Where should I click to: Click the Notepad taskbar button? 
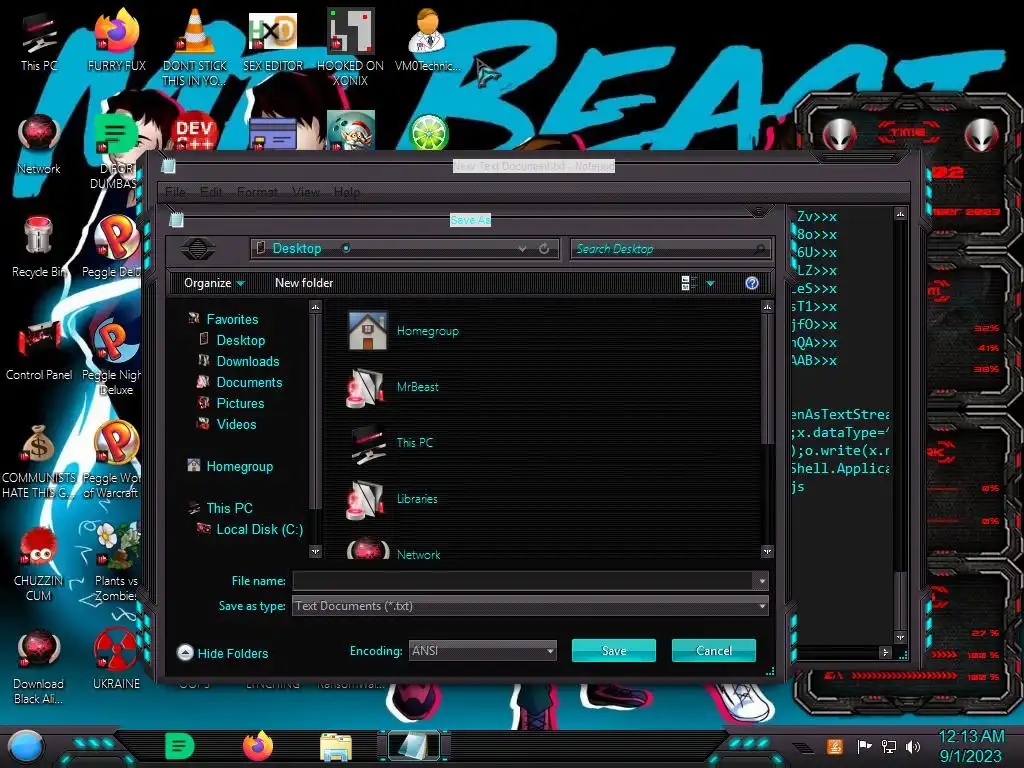414,746
